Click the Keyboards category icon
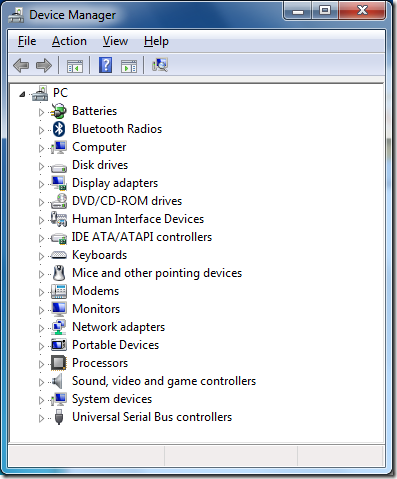The height and width of the screenshot is (479, 397). (x=59, y=255)
